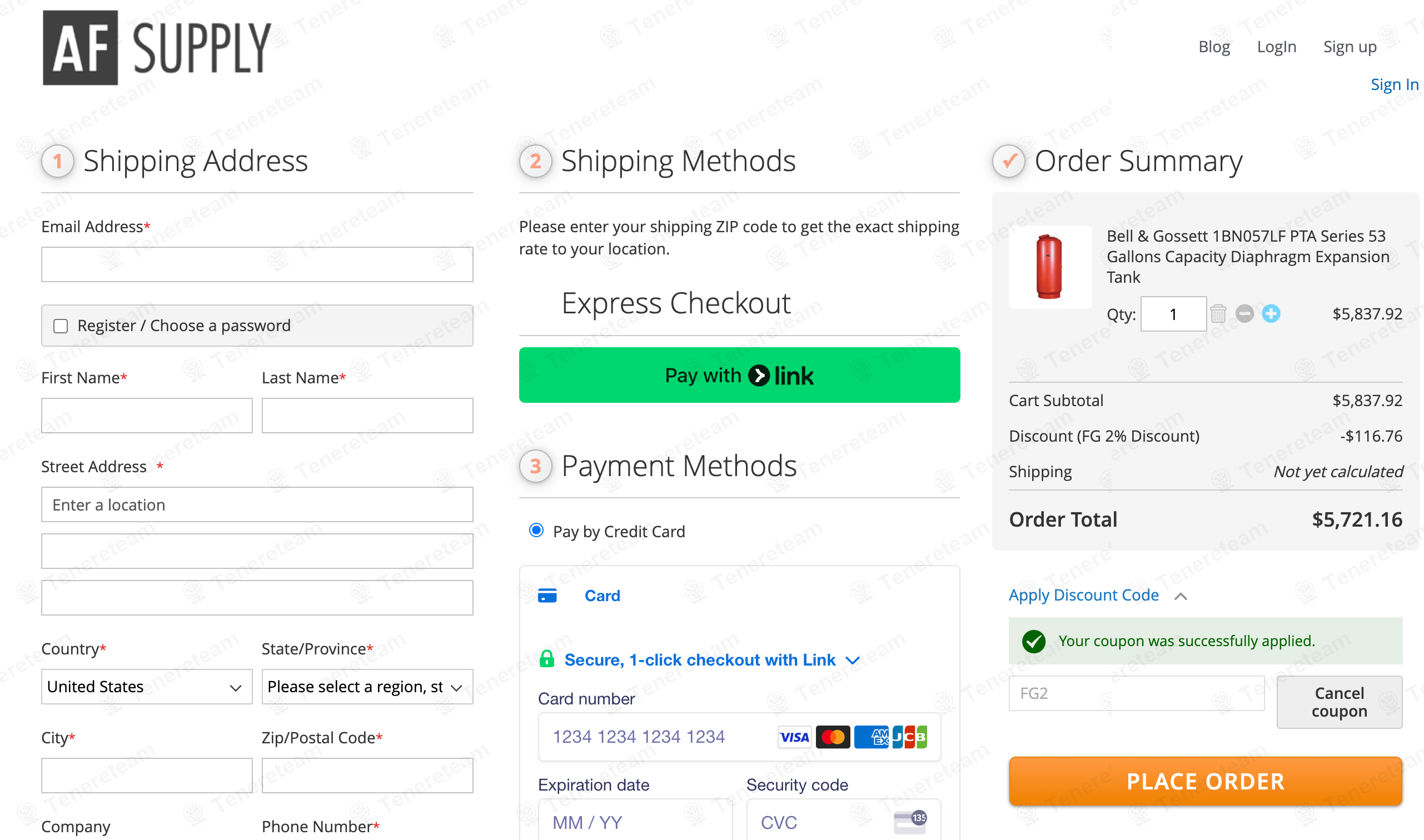This screenshot has width=1424, height=840.
Task: Click the CVC card hint icon
Action: (x=909, y=822)
